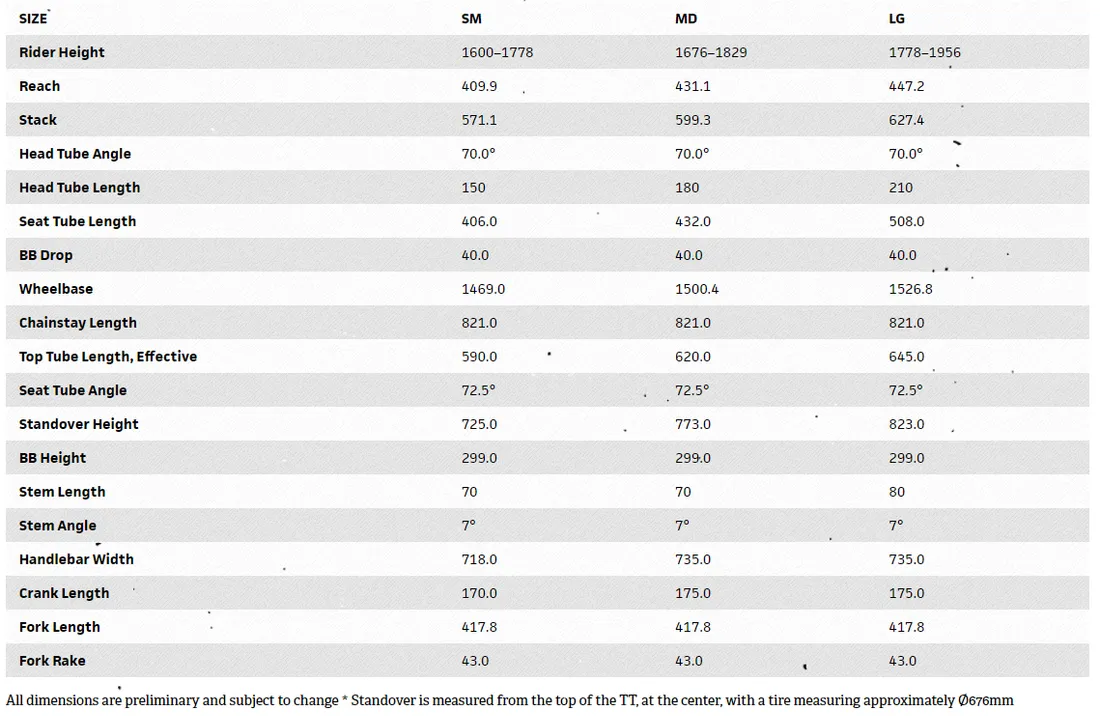
Task: Click the Crank Length row label
Action: click(64, 593)
